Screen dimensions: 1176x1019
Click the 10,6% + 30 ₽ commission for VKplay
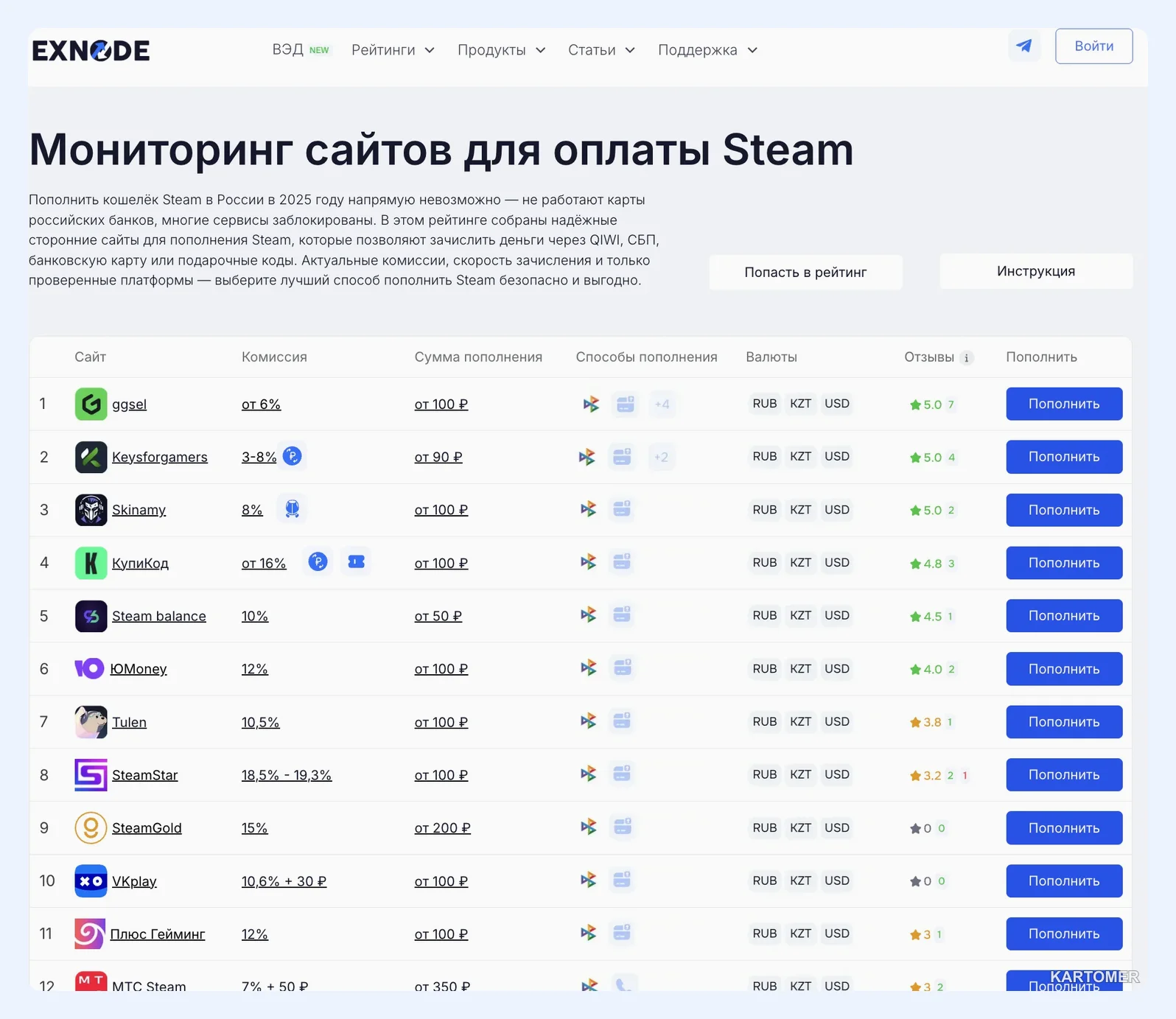click(284, 881)
